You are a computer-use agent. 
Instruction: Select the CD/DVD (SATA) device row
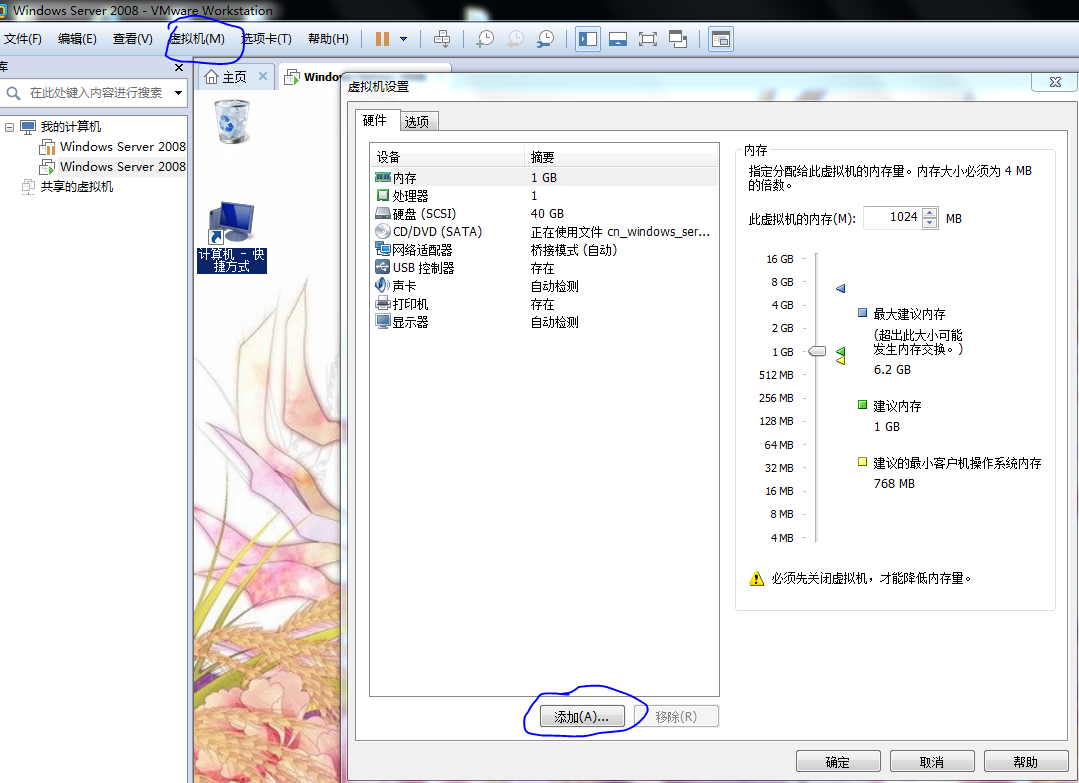[x=544, y=232]
